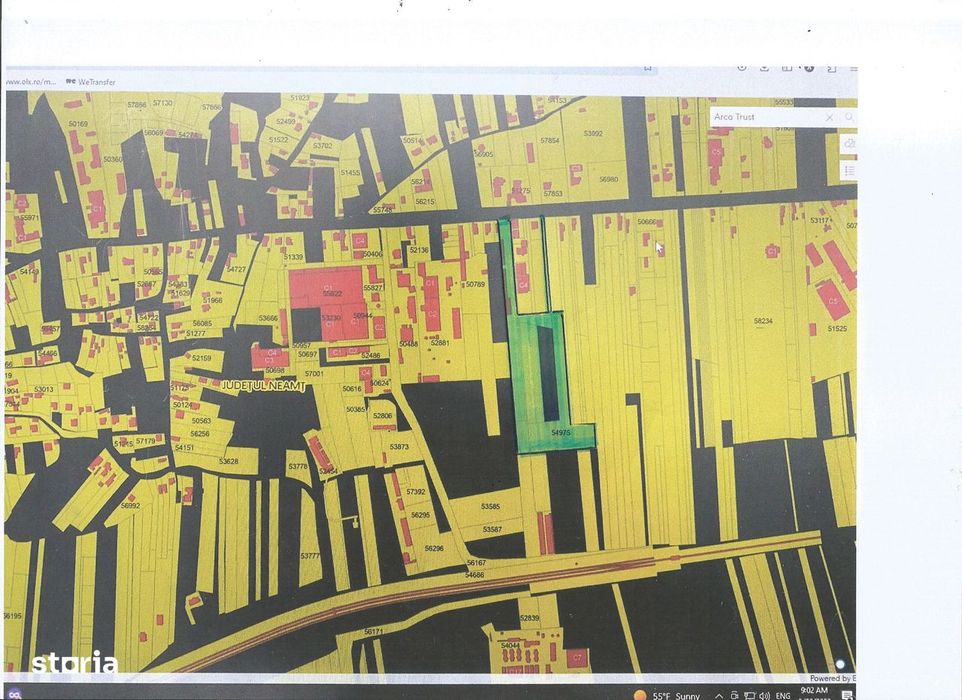The image size is (962, 700).
Task: Open the 9:02 AM clock flyout
Action: coord(814,693)
